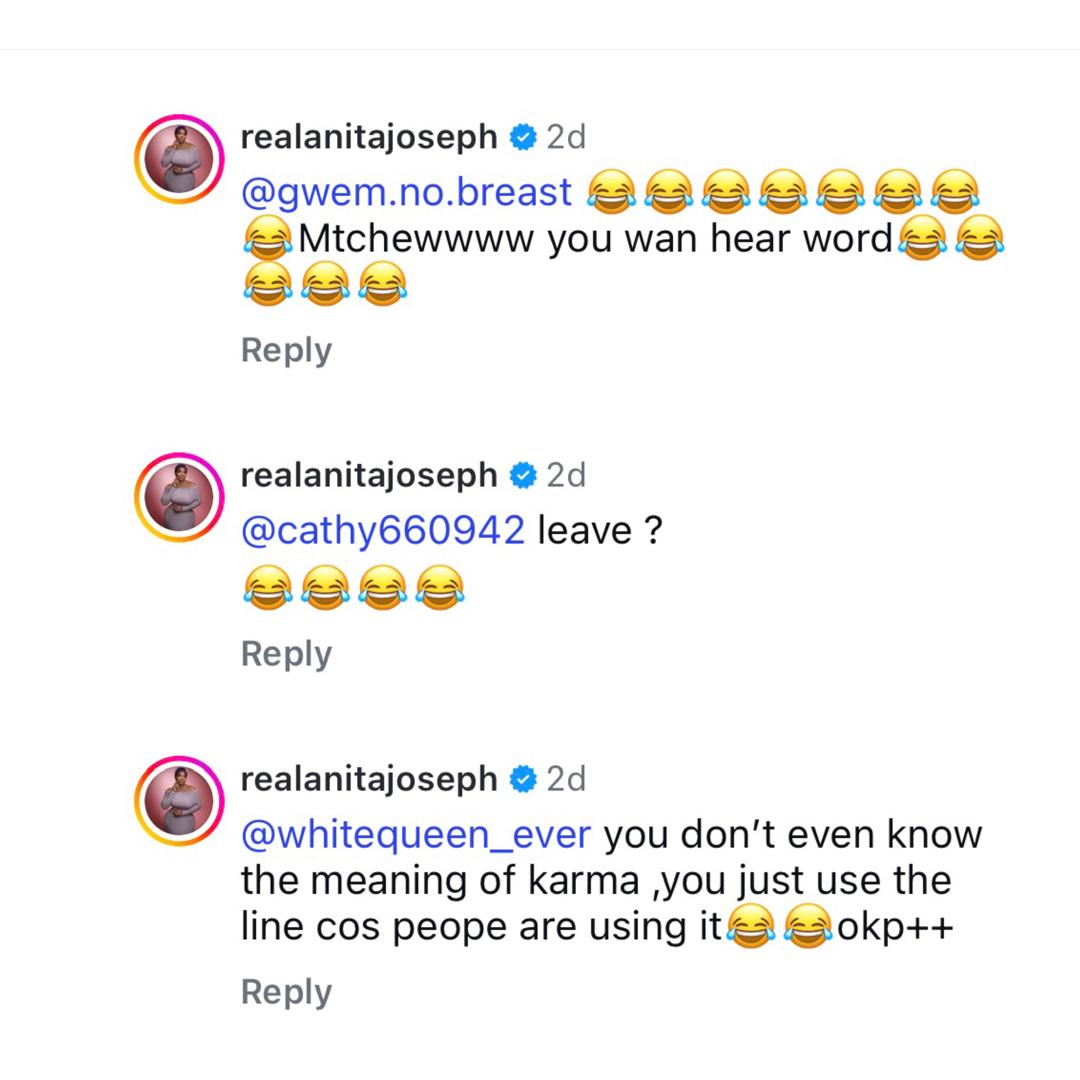The image size is (1080, 1080).
Task: Click the "Mtchewwww you wan hear word" text
Action: click(x=595, y=239)
